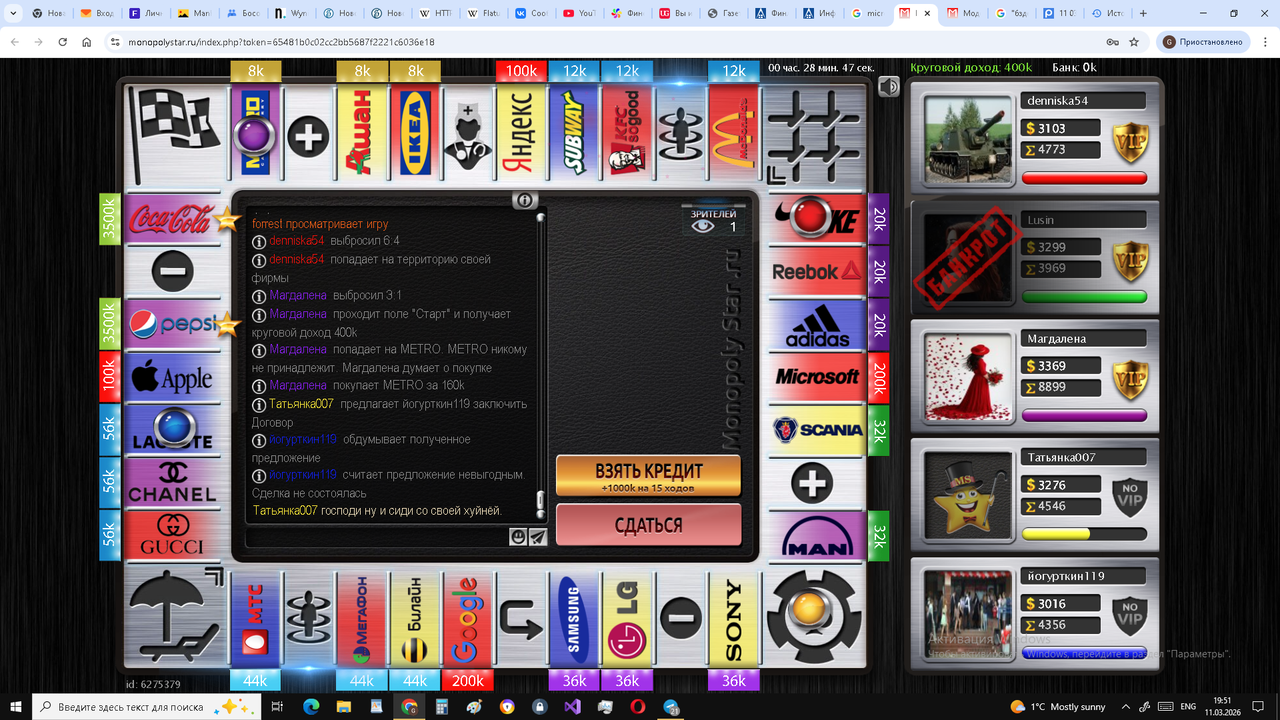Screen dimensions: 1280x720
Task: Open йогурткин119's avatar picture
Action: pos(966,613)
